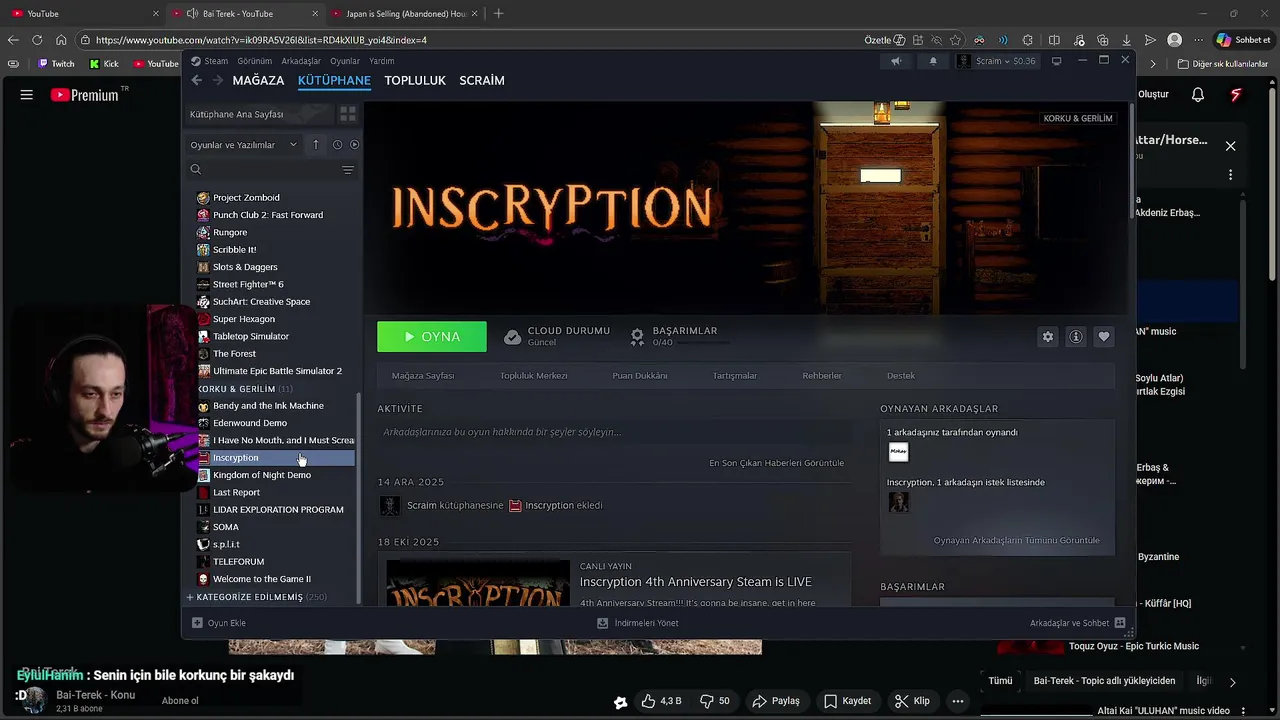Go to TOPLULUK tab
1280x720 pixels.
pos(415,80)
